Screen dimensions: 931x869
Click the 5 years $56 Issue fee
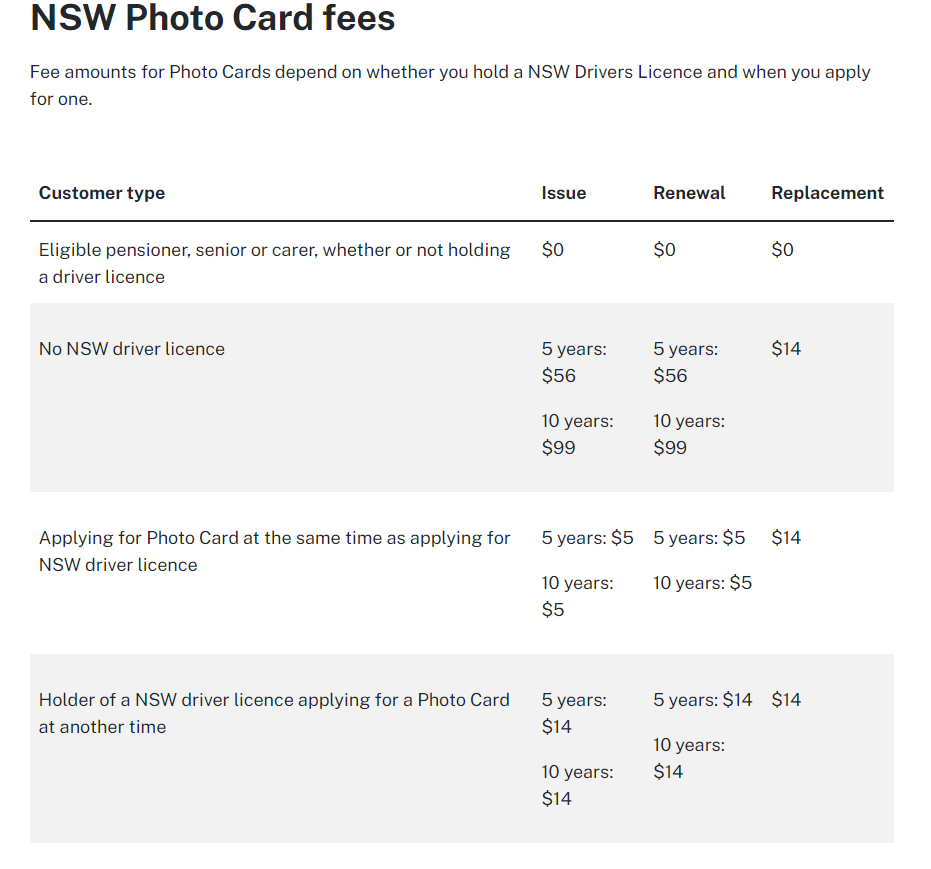click(574, 362)
